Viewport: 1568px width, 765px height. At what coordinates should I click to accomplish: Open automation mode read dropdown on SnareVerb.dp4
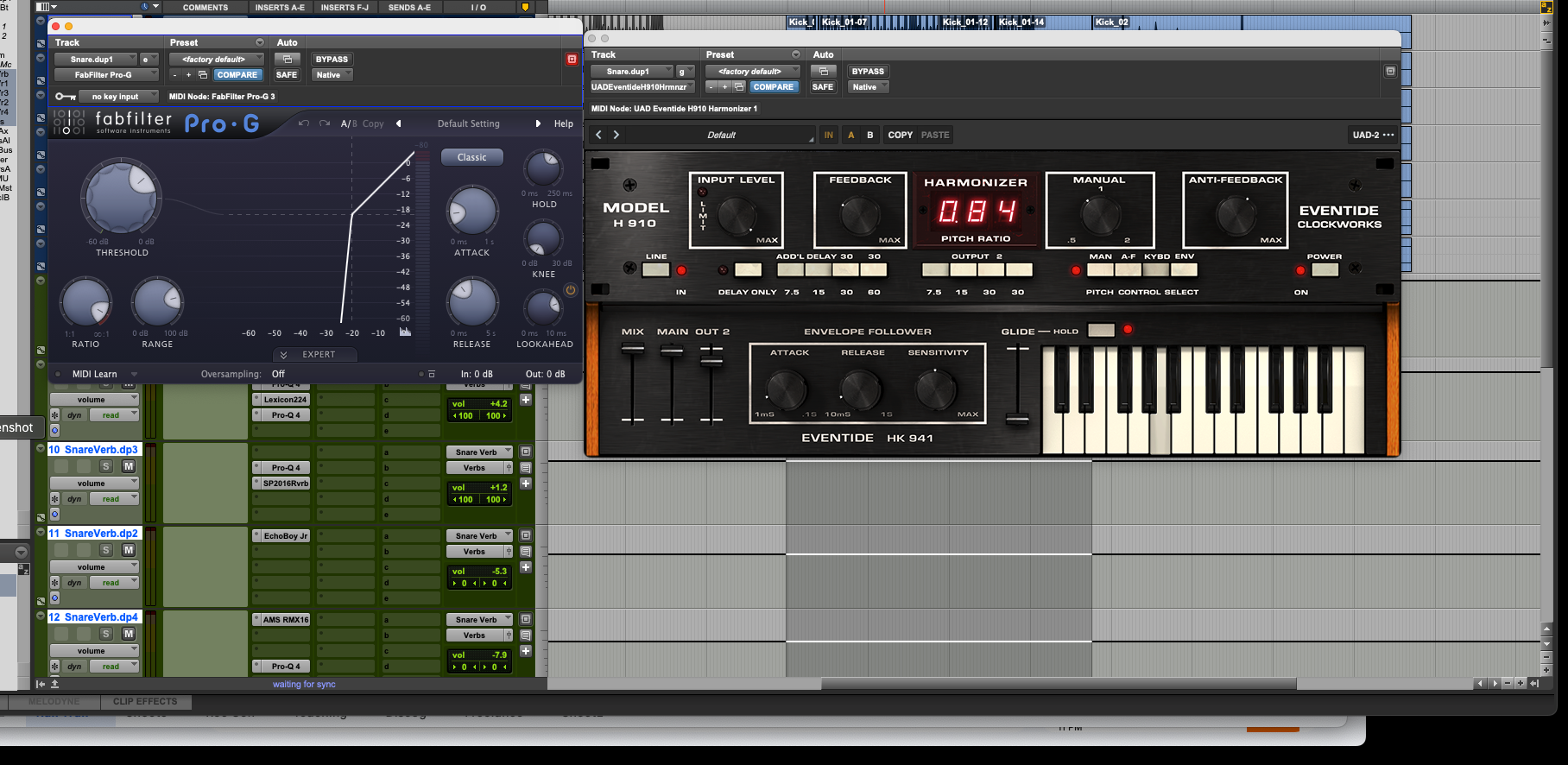pyautogui.click(x=116, y=667)
